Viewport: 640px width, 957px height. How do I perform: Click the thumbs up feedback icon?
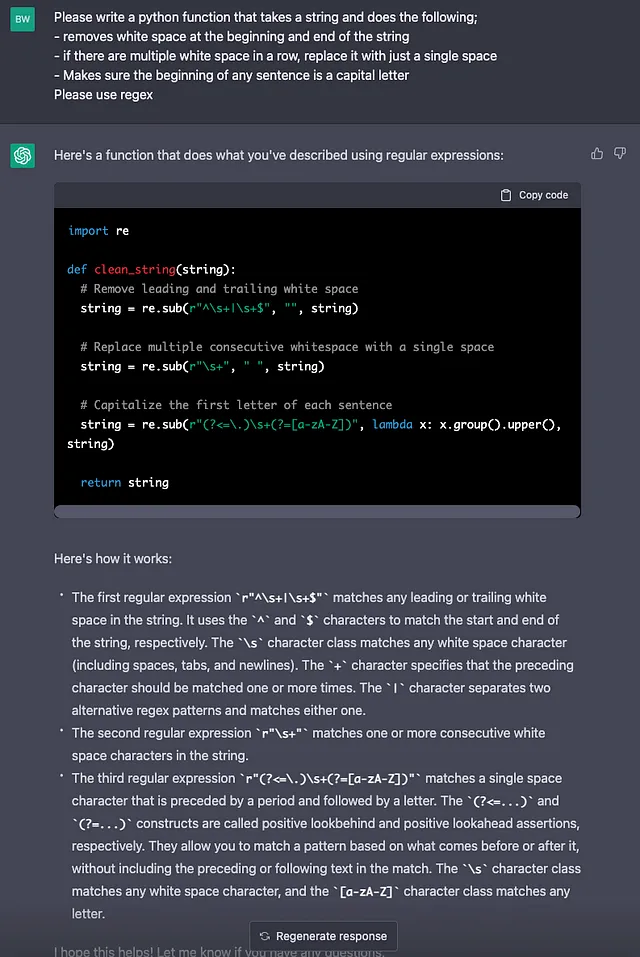pyautogui.click(x=597, y=153)
